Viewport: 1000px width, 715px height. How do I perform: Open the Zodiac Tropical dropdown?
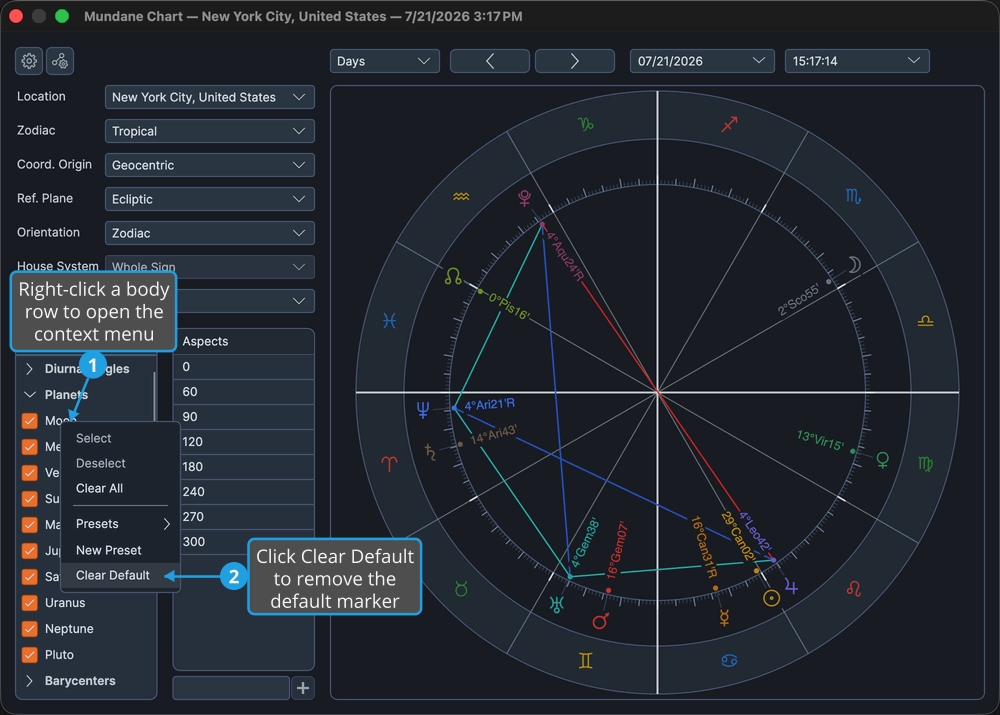[209, 131]
